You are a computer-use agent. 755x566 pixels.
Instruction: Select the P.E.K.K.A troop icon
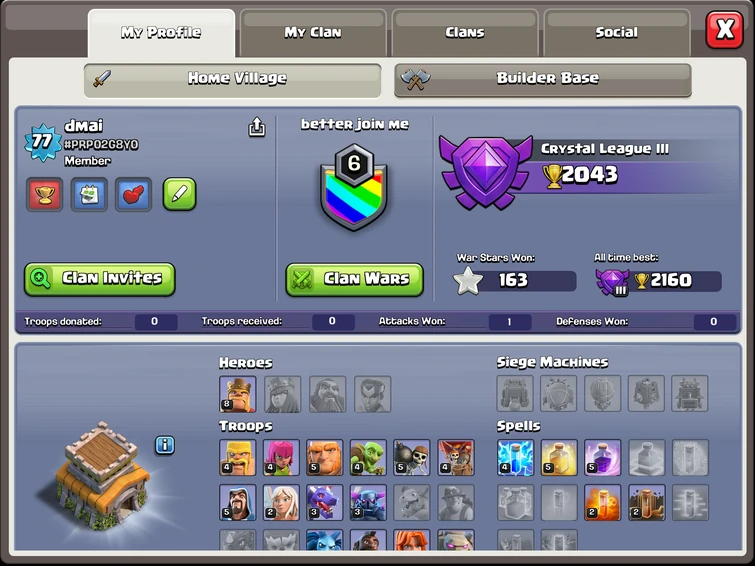point(368,503)
